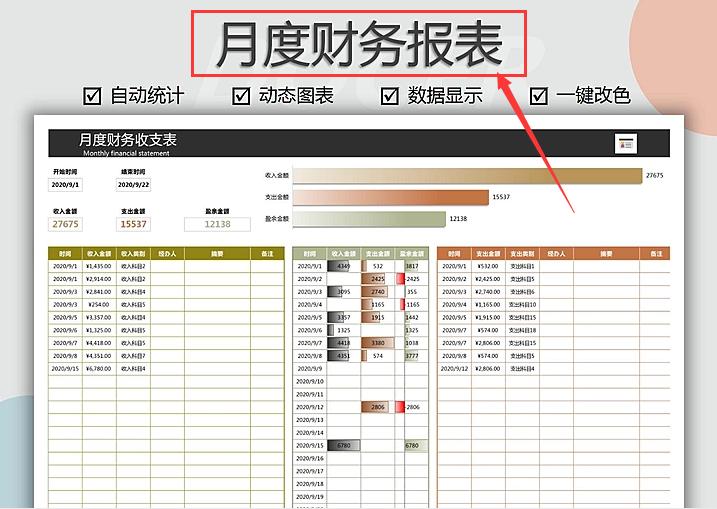Click the 支出金额 summary value 15537
The image size is (717, 509).
click(x=133, y=224)
